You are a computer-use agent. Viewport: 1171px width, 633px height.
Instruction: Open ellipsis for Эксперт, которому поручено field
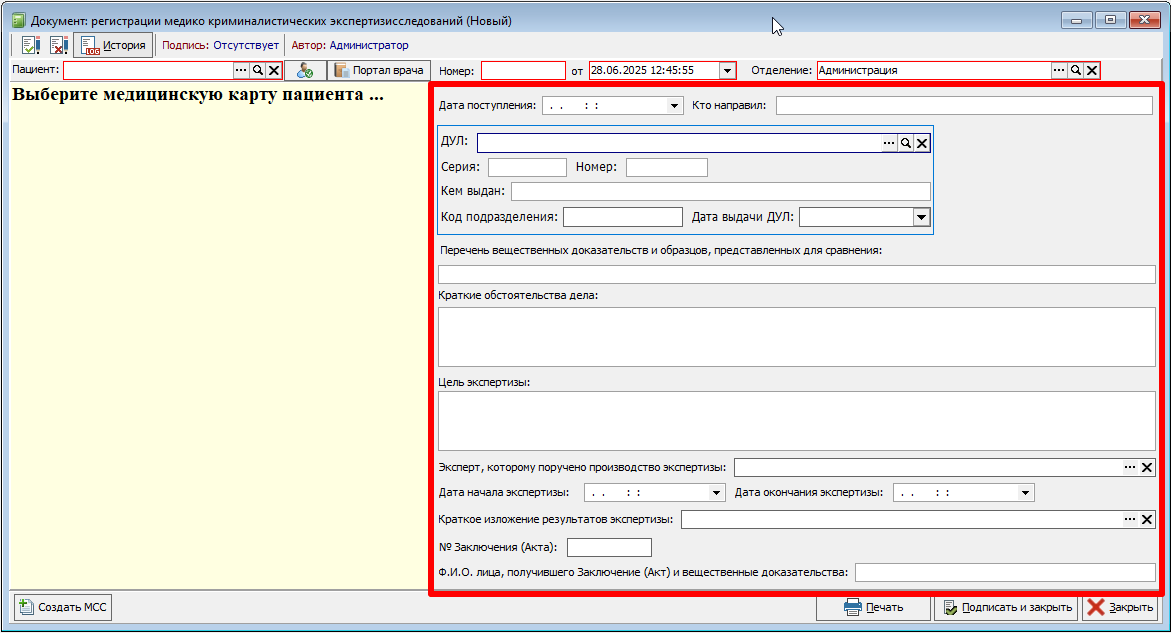[1130, 468]
